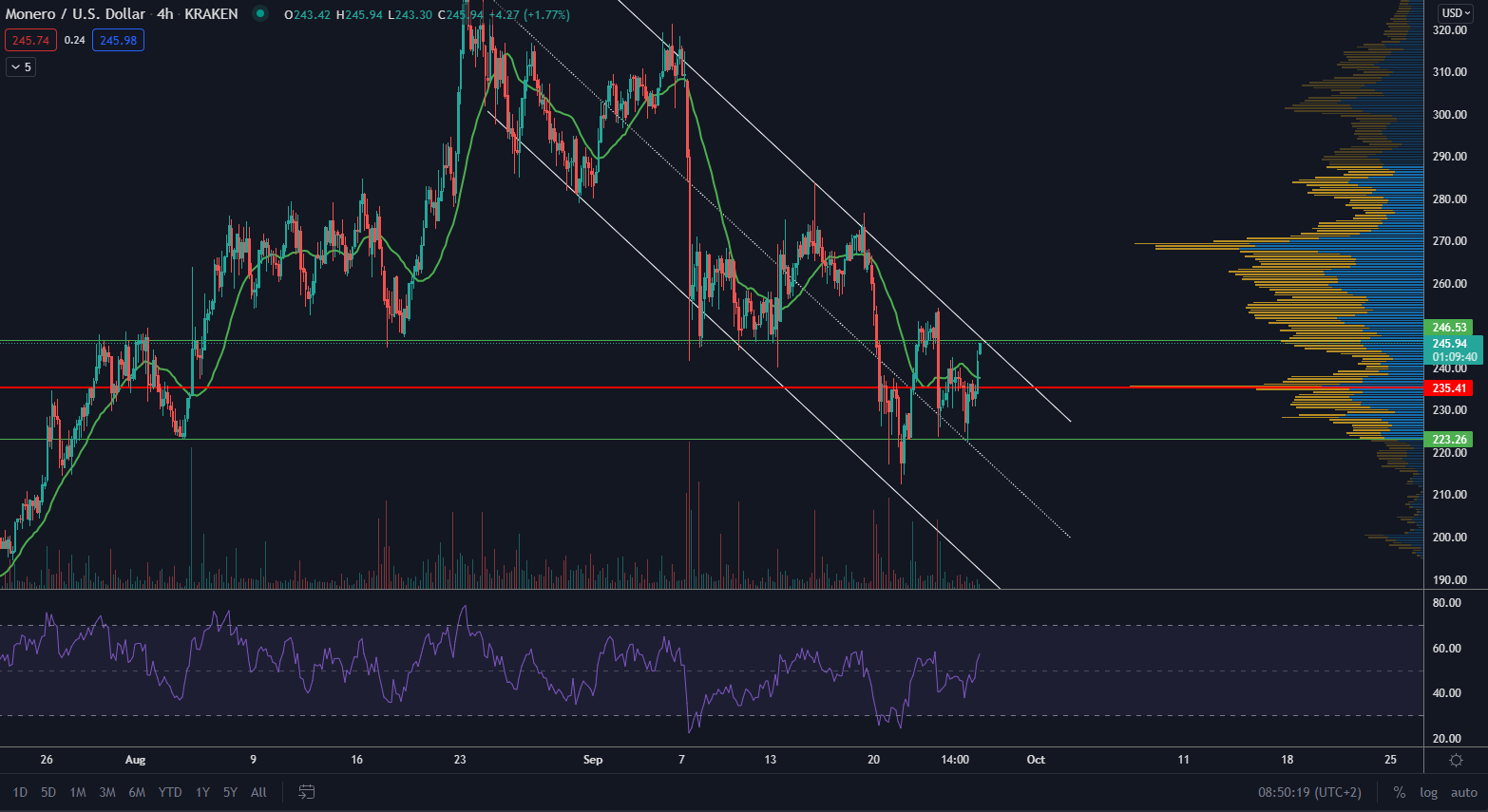Image resolution: width=1488 pixels, height=812 pixels.
Task: Click the spread value 0.24
Action: click(74, 40)
